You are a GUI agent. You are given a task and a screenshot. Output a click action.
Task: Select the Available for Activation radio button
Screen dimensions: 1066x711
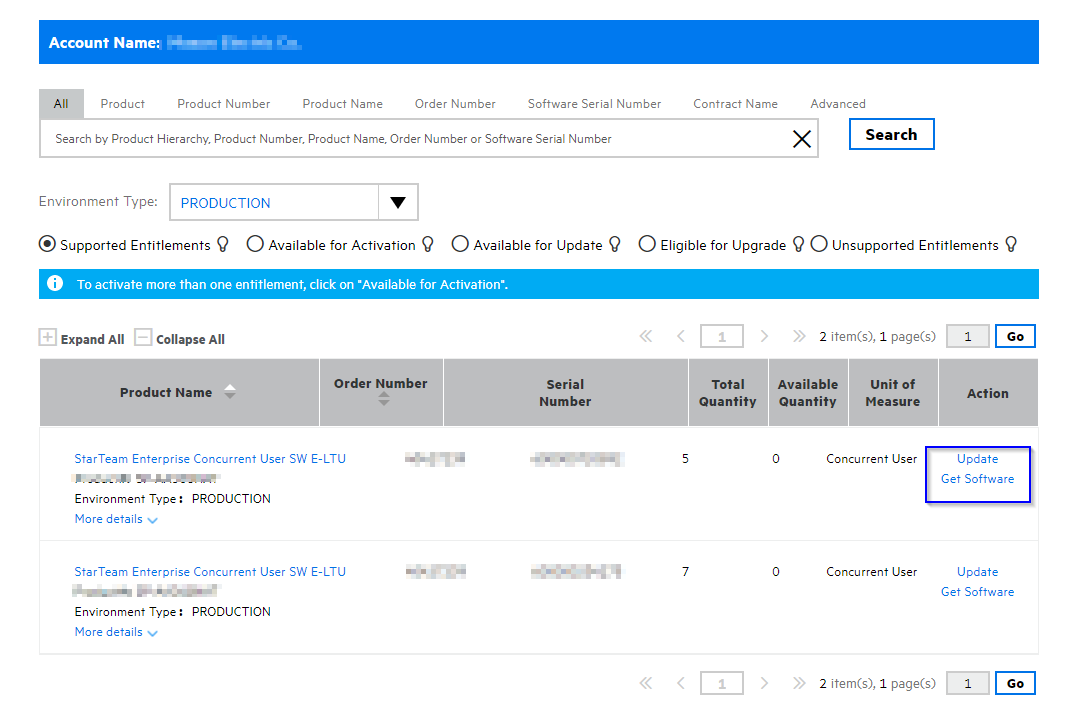tap(255, 244)
